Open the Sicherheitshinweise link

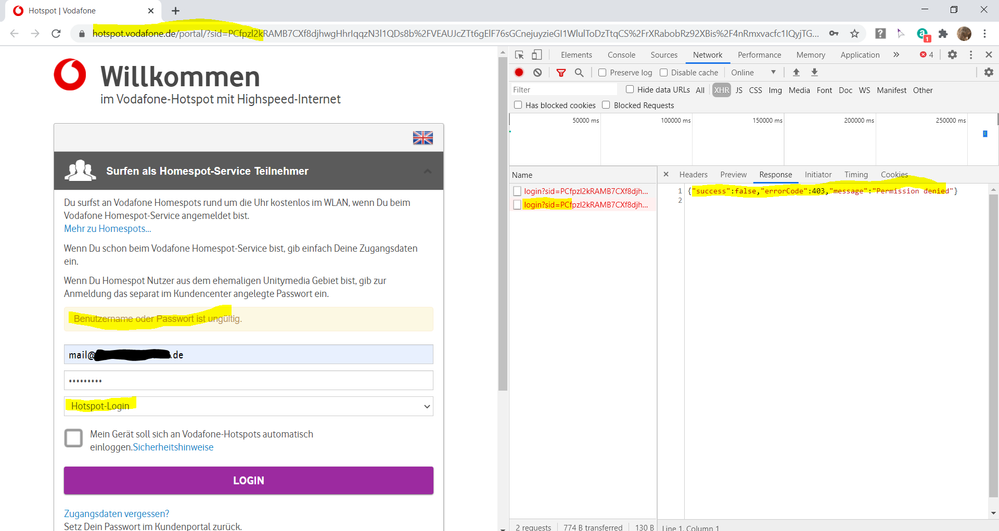point(173,447)
